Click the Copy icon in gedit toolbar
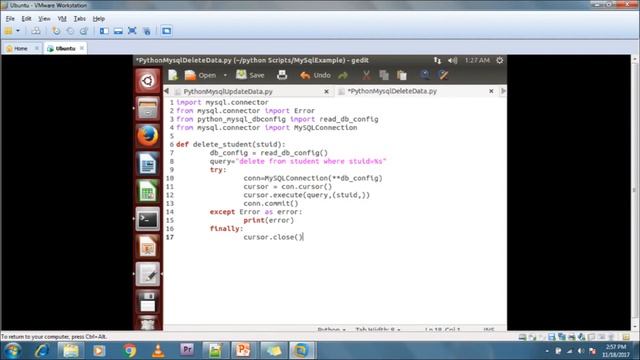 (x=384, y=75)
